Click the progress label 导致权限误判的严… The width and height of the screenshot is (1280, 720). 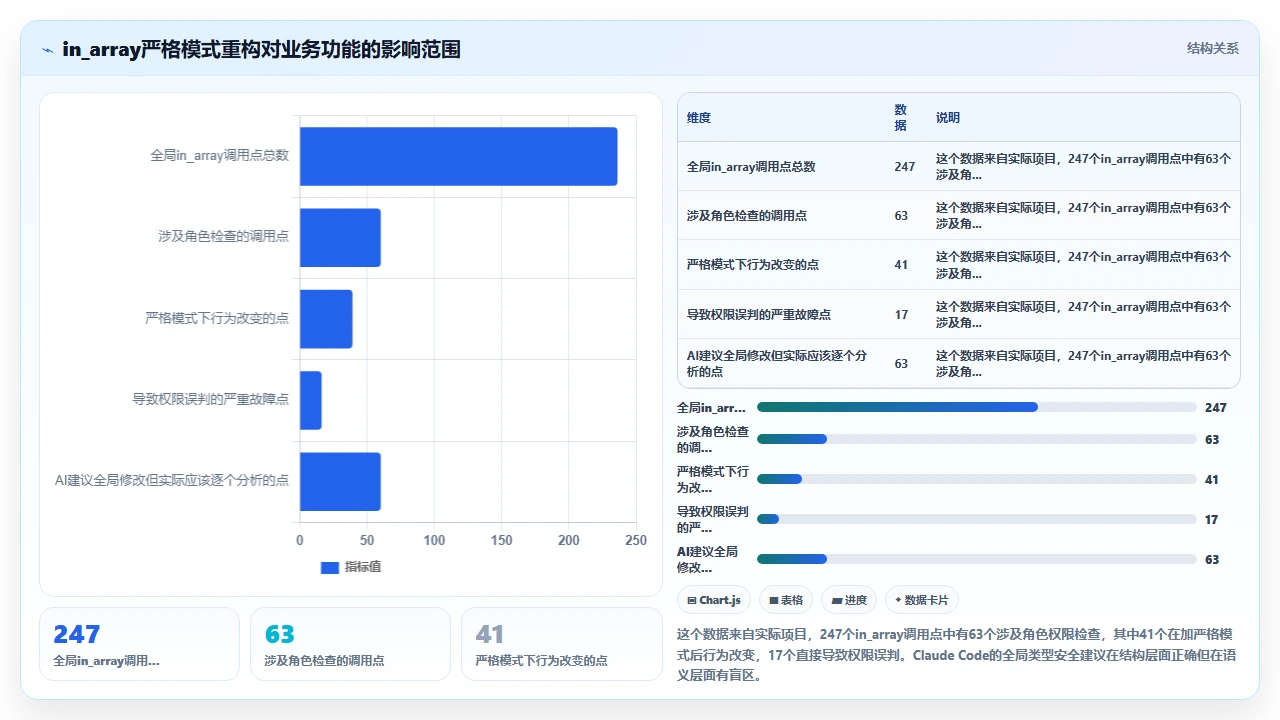[x=713, y=519]
